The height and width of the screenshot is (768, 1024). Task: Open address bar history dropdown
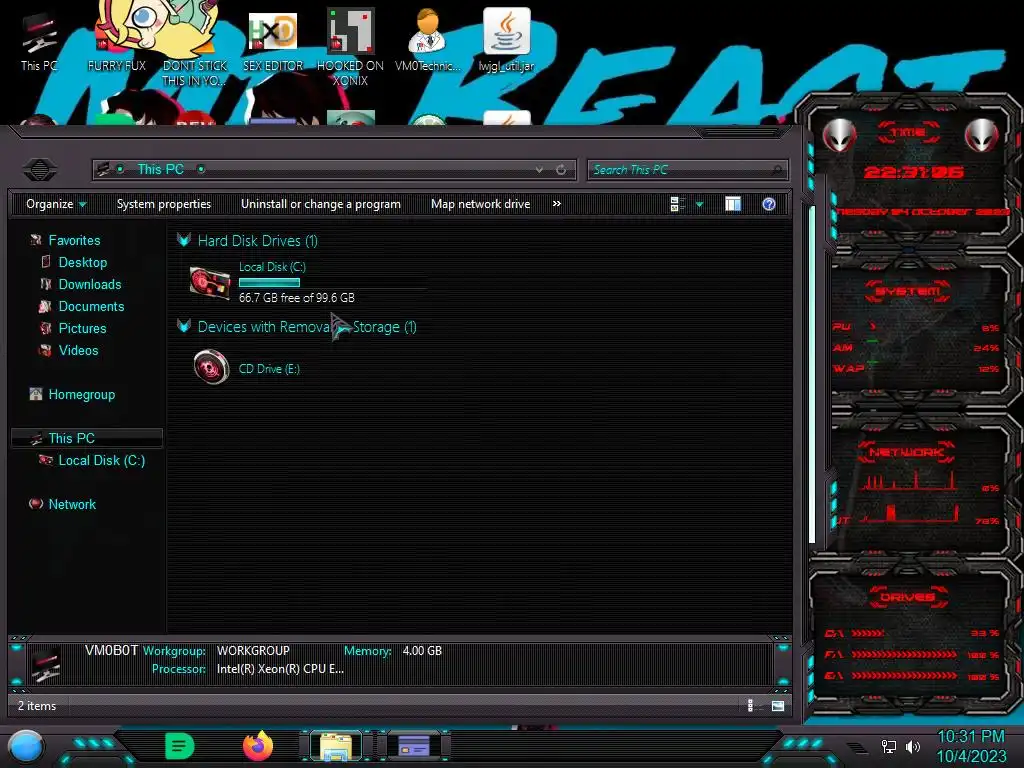coord(539,170)
